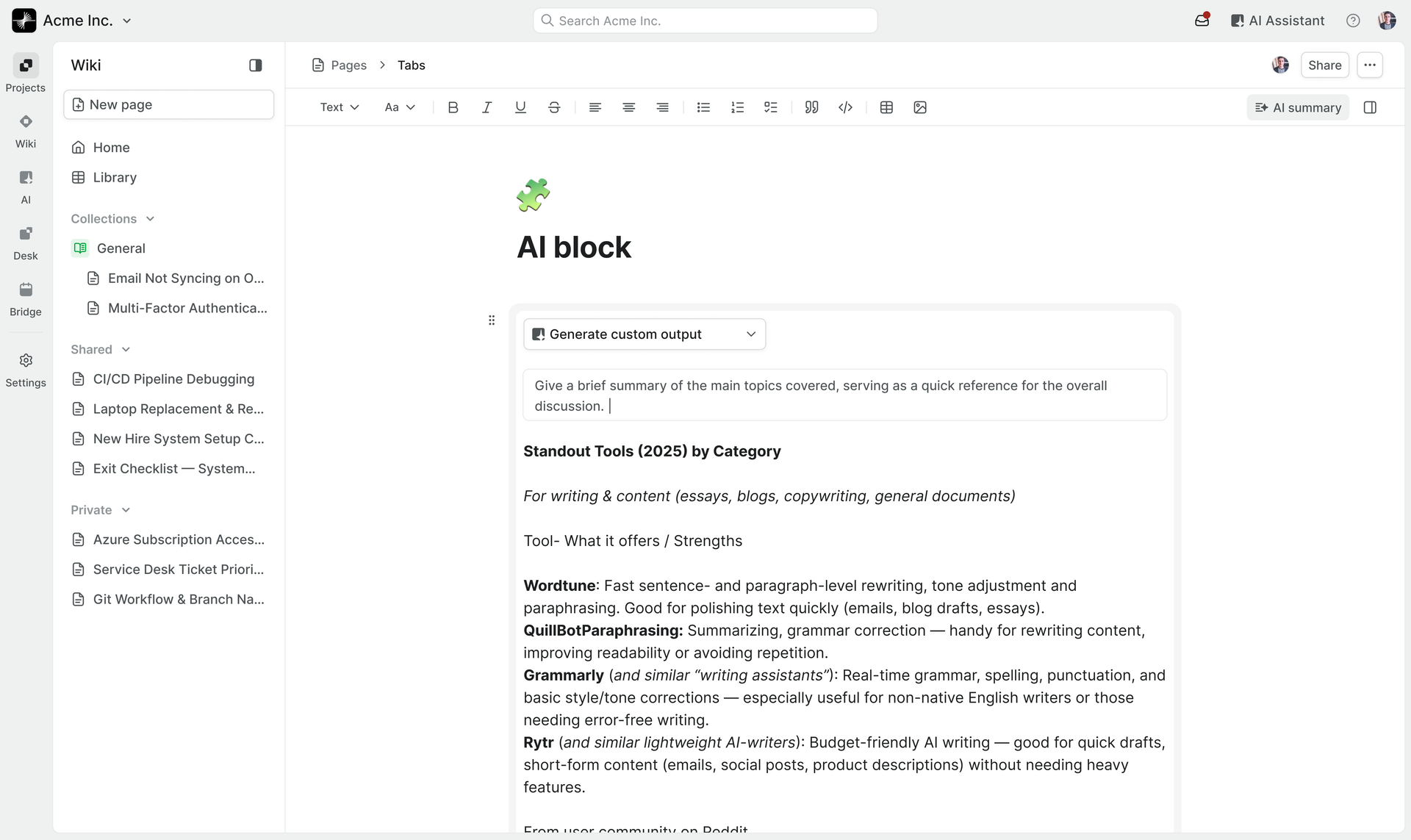
Task: Insert block quote
Action: [x=811, y=107]
